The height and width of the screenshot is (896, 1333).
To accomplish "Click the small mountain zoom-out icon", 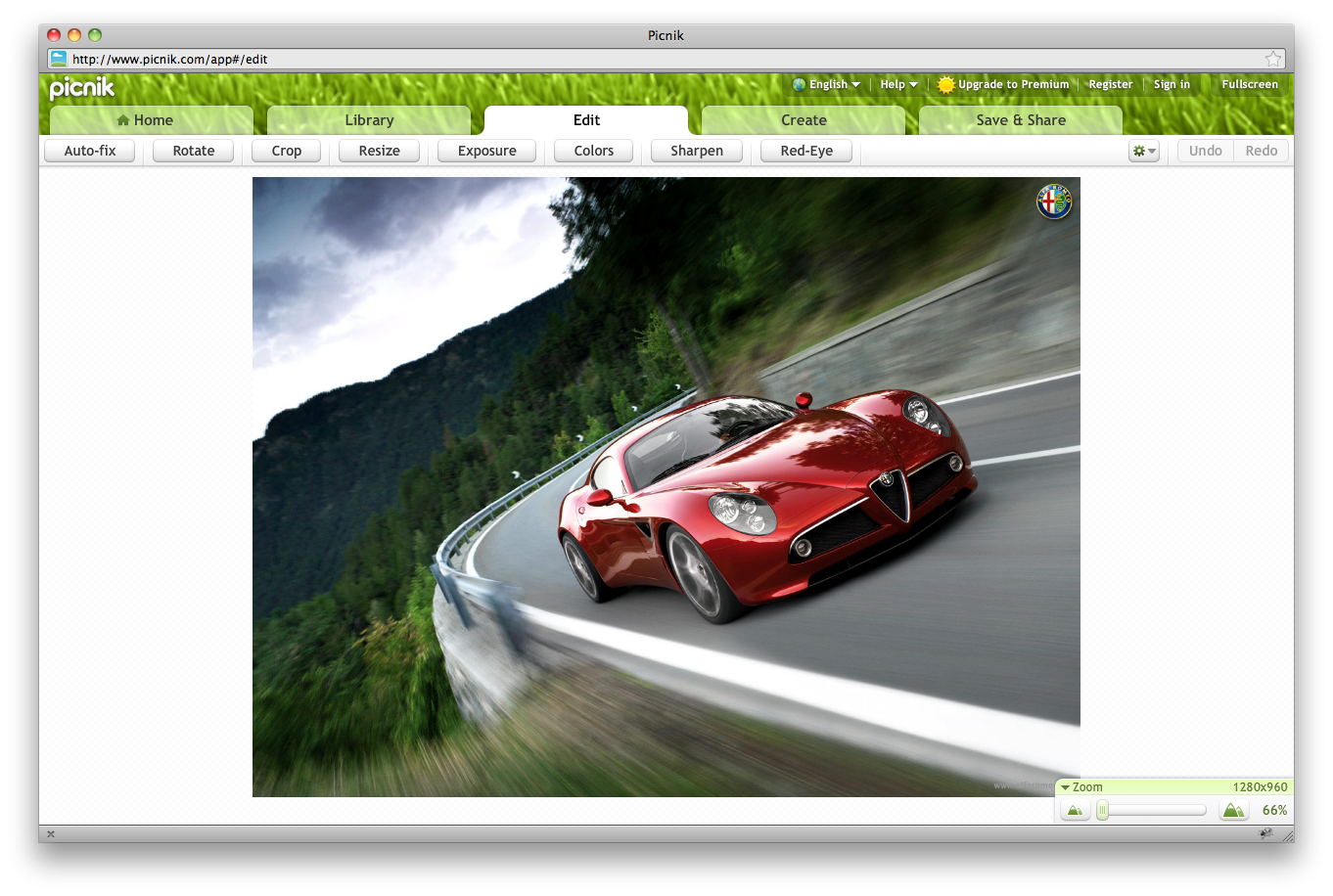I will point(1075,810).
